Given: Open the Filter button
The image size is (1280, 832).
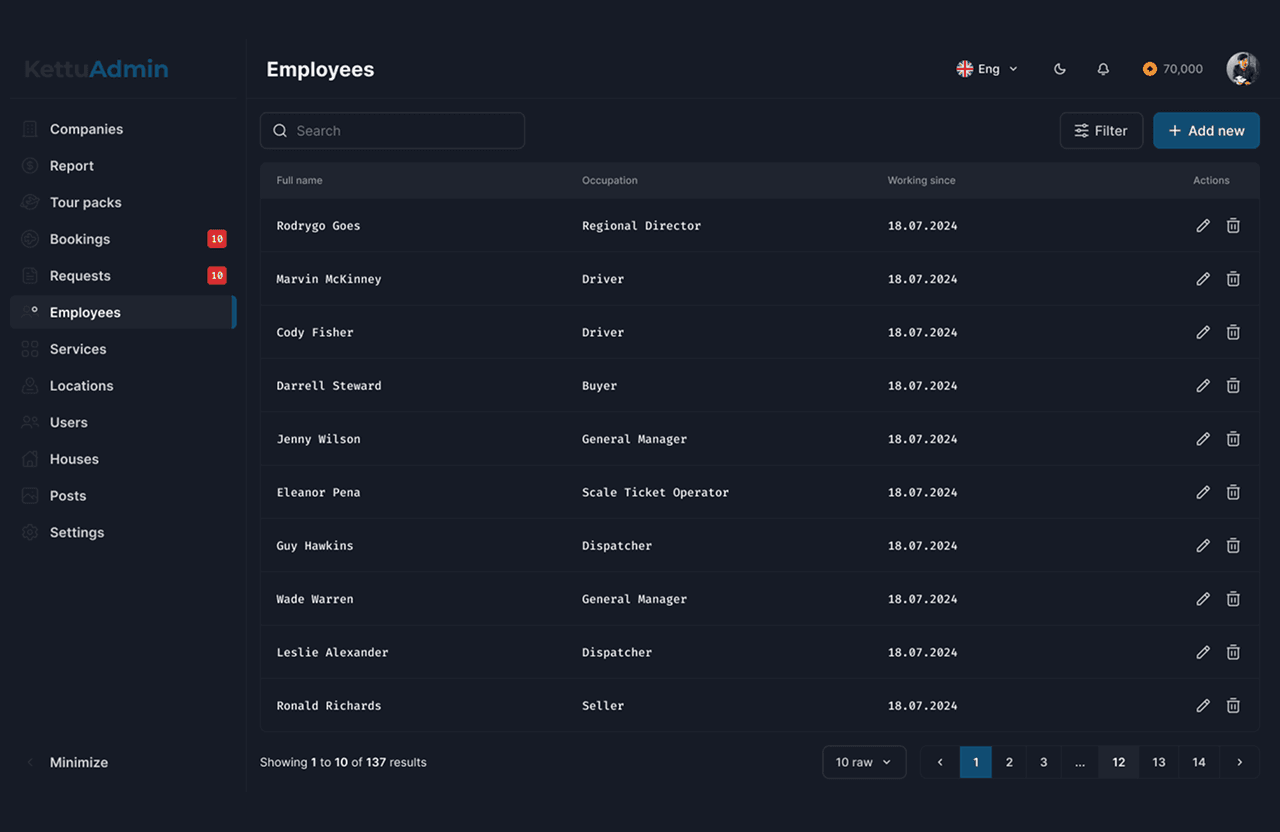Looking at the screenshot, I should pyautogui.click(x=1101, y=131).
